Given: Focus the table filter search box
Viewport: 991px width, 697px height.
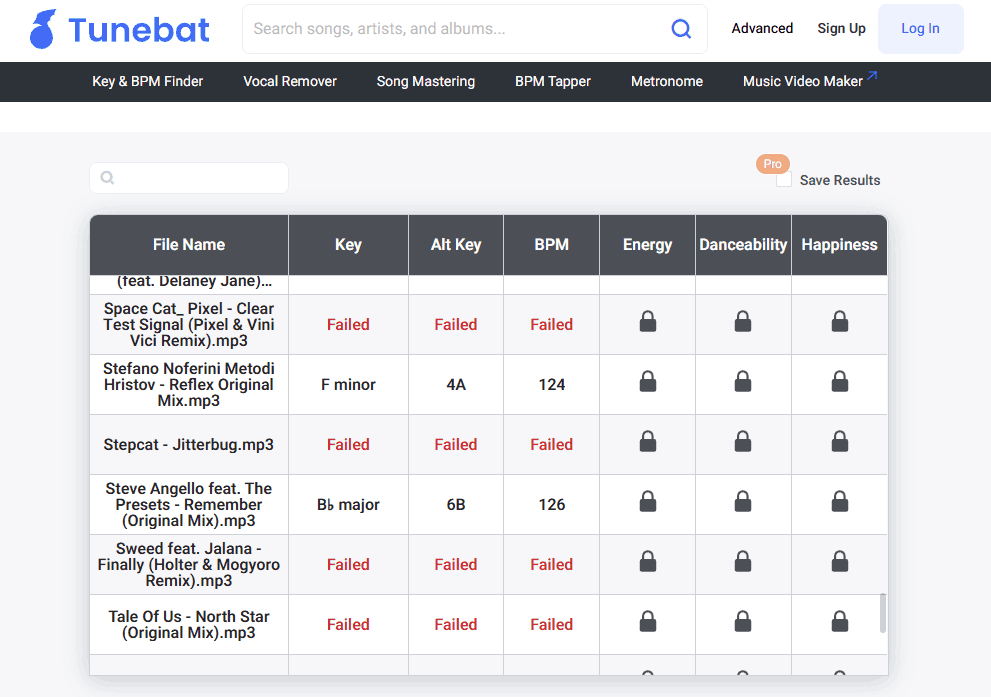Looking at the screenshot, I should coord(189,178).
